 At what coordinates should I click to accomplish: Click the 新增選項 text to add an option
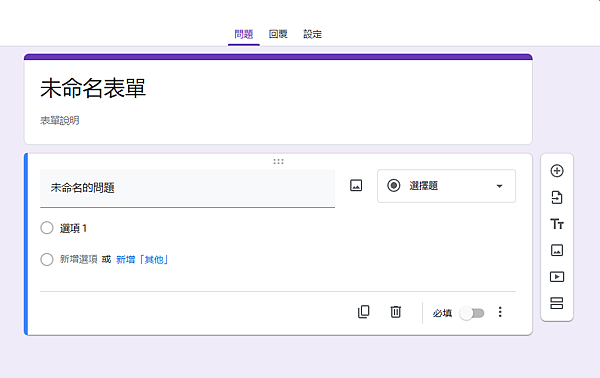click(78, 259)
